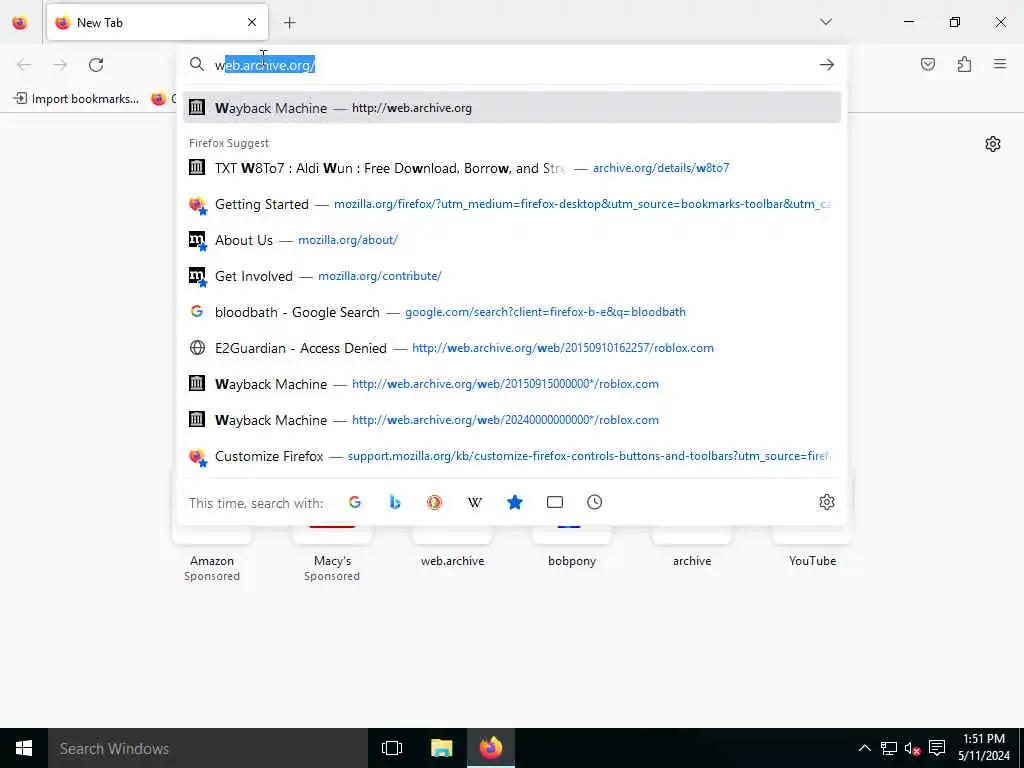Click the go arrow in address bar
Viewport: 1024px width, 768px height.
point(827,65)
